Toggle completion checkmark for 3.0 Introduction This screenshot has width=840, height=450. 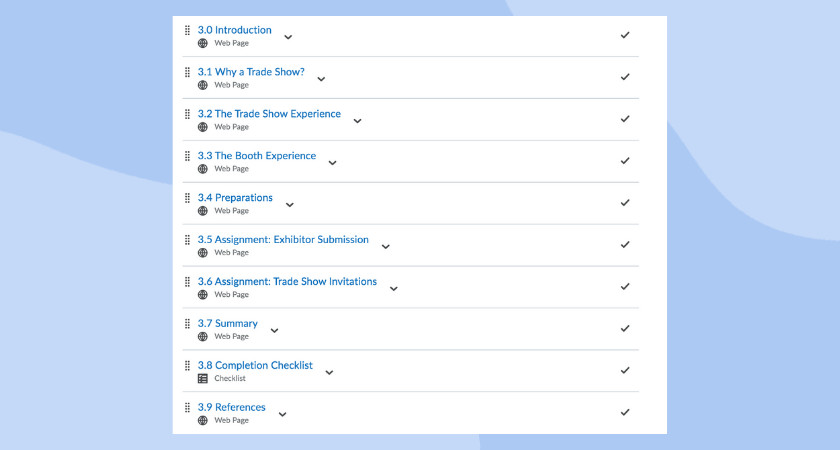click(625, 35)
